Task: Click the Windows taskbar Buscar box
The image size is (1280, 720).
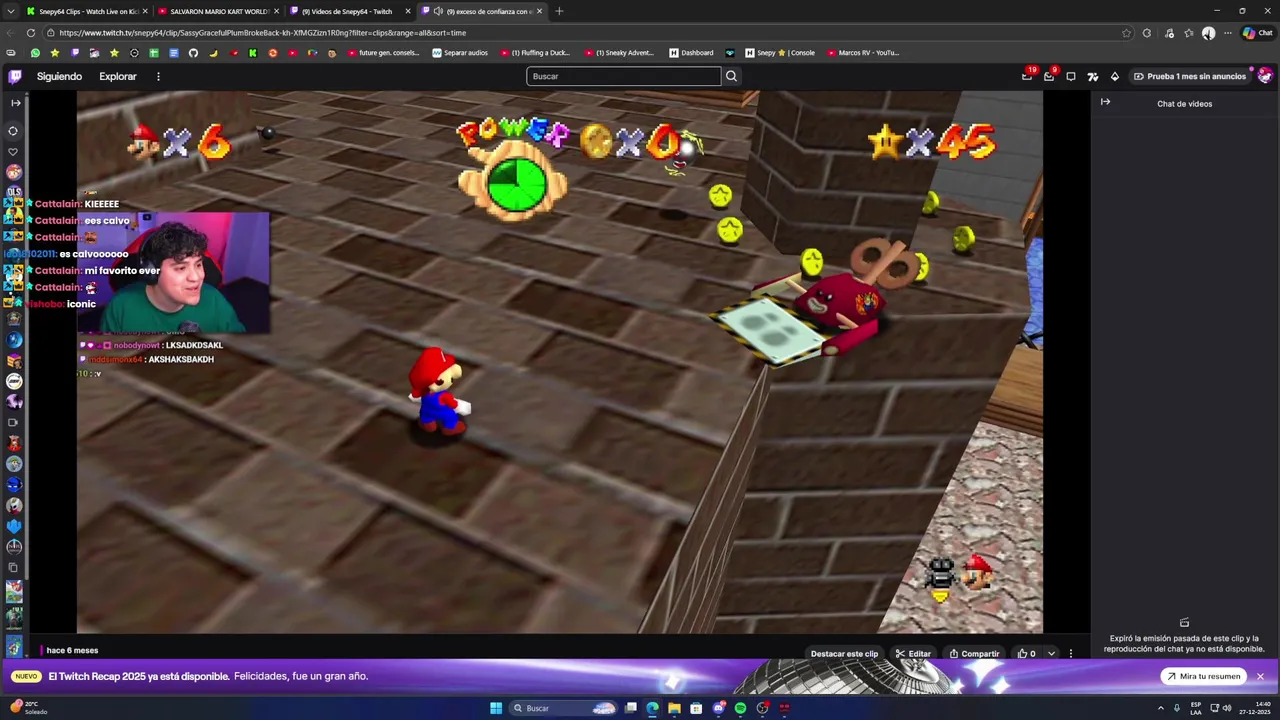Action: pos(563,708)
